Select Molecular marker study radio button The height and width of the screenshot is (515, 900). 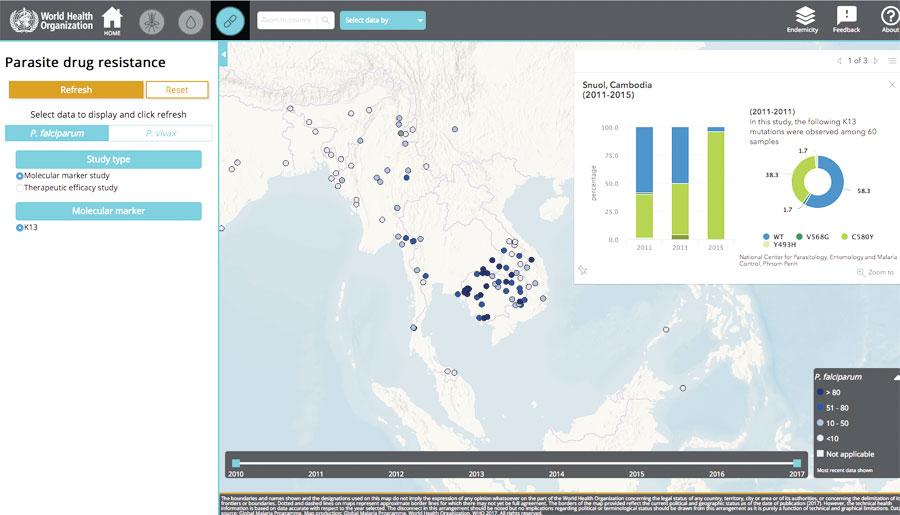tap(20, 176)
